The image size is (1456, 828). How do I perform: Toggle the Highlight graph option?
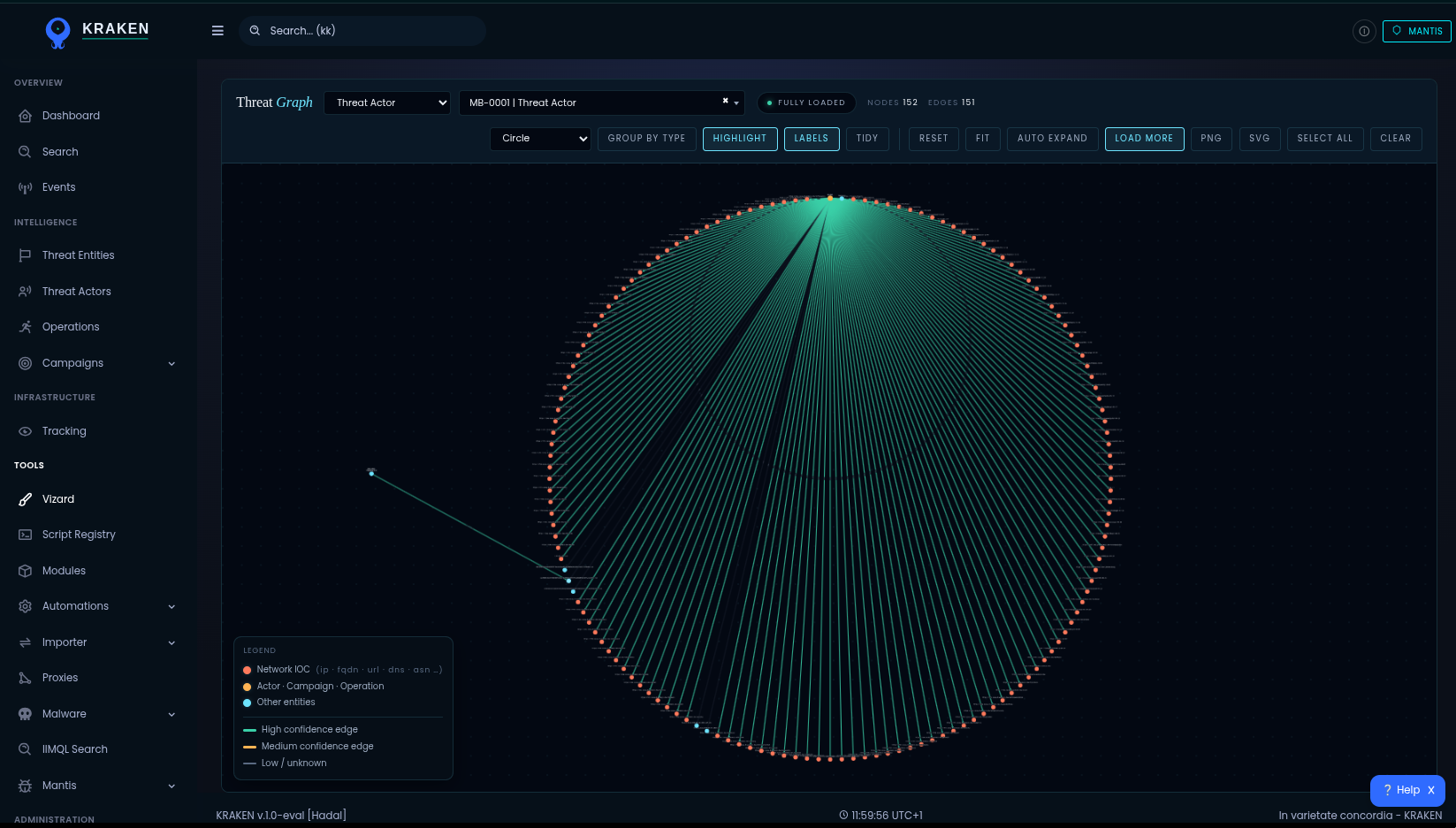point(740,139)
